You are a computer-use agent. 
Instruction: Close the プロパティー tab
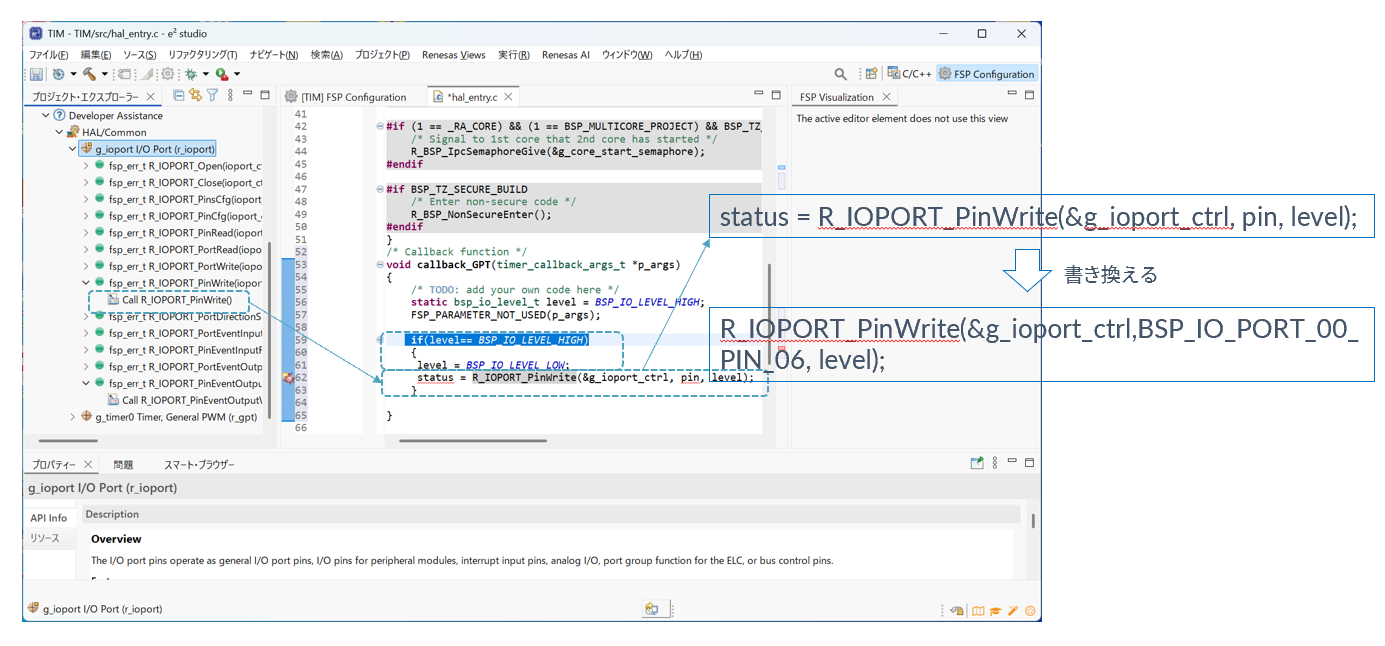[88, 465]
